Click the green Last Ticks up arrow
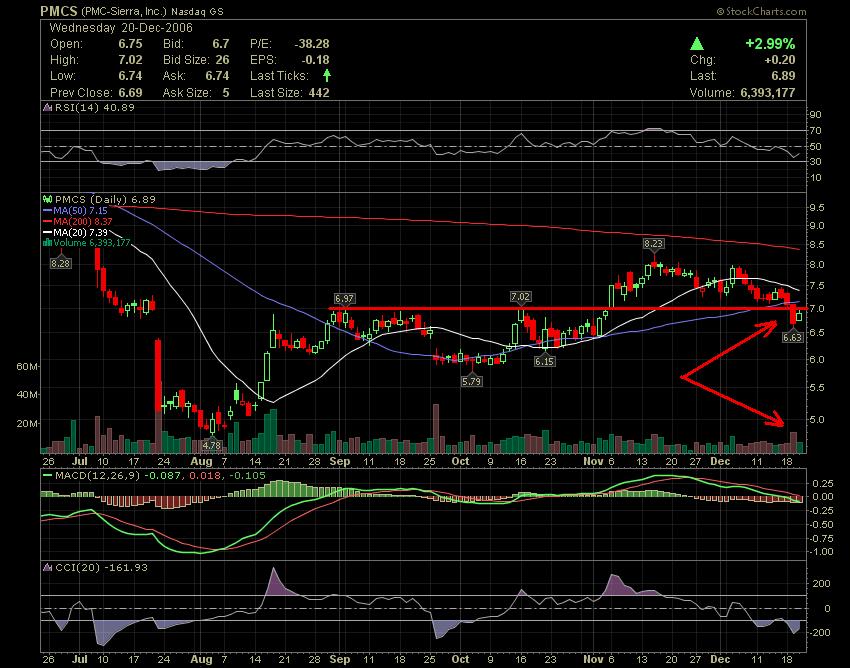This screenshot has width=850, height=668. pyautogui.click(x=326, y=75)
